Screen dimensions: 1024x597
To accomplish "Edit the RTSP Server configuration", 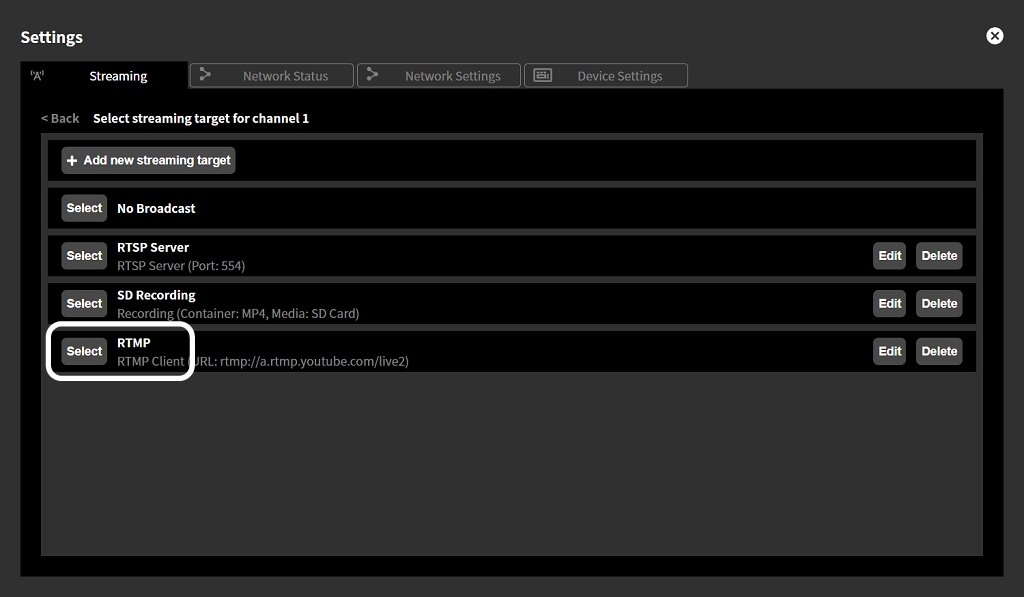I will pyautogui.click(x=888, y=255).
